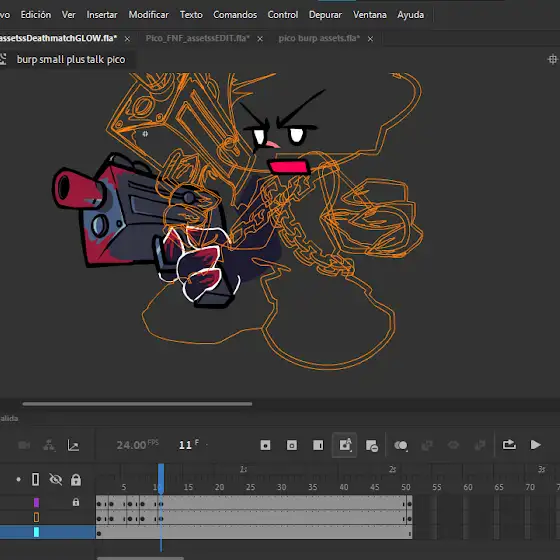The image size is (560, 560).
Task: Close the Pico_FNF_assetssEDIT.fla tab
Action: point(260,39)
